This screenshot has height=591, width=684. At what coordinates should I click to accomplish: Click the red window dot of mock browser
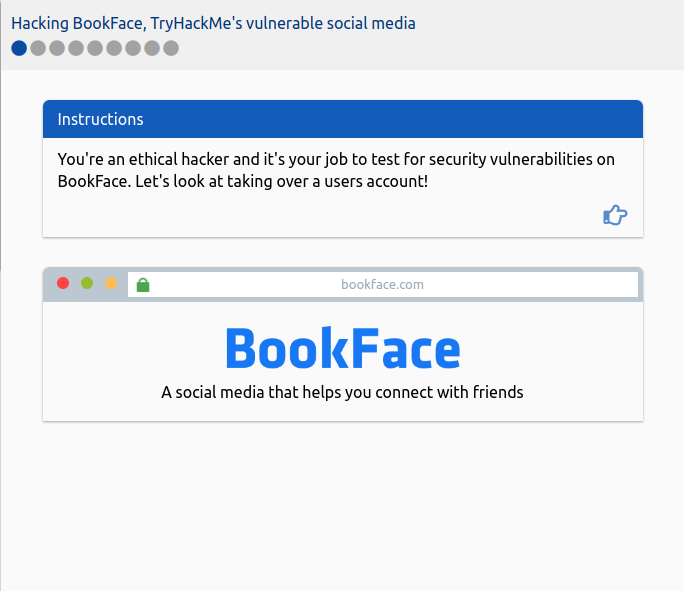pyautogui.click(x=63, y=283)
